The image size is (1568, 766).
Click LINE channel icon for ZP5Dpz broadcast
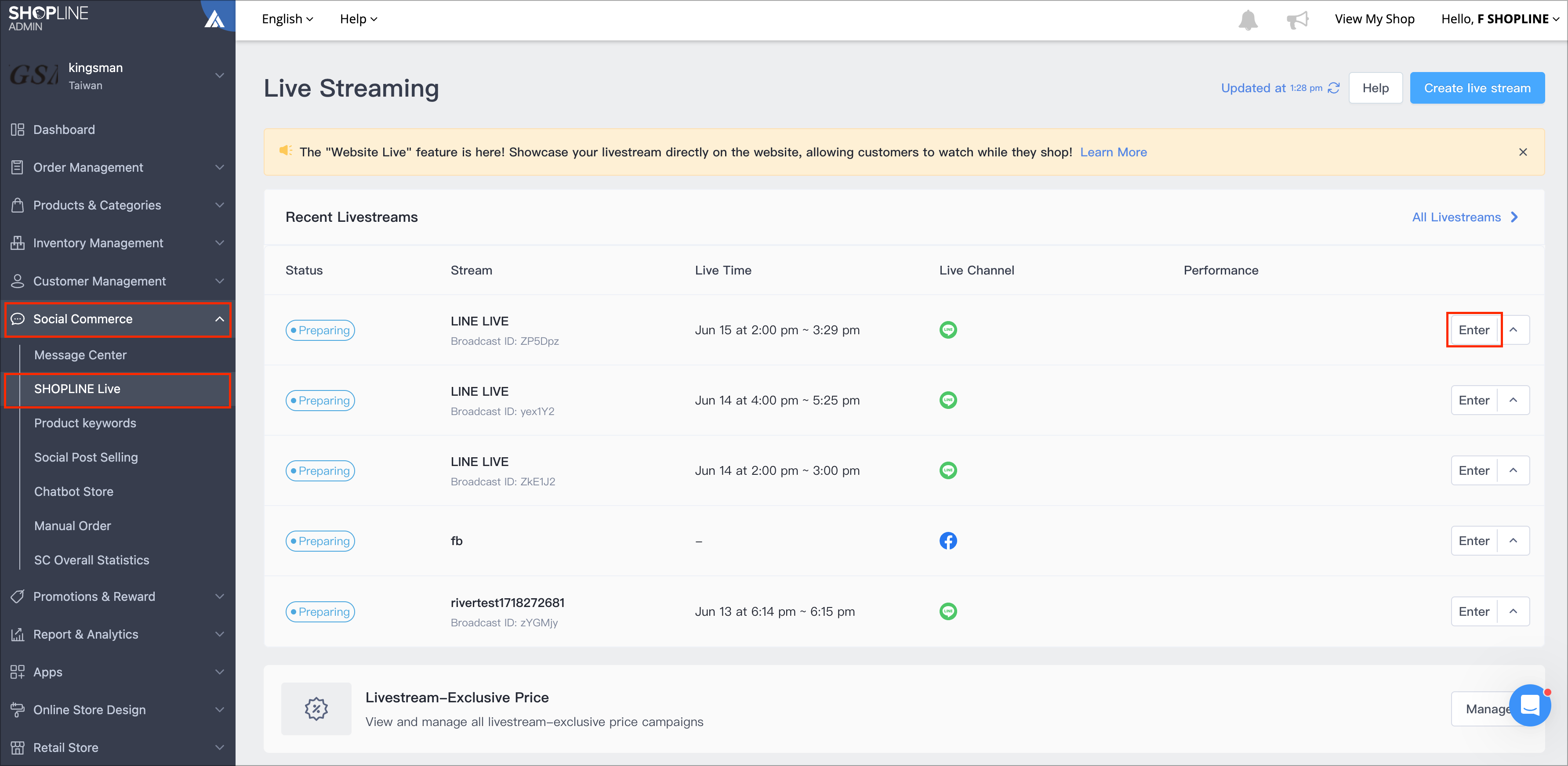(948, 330)
